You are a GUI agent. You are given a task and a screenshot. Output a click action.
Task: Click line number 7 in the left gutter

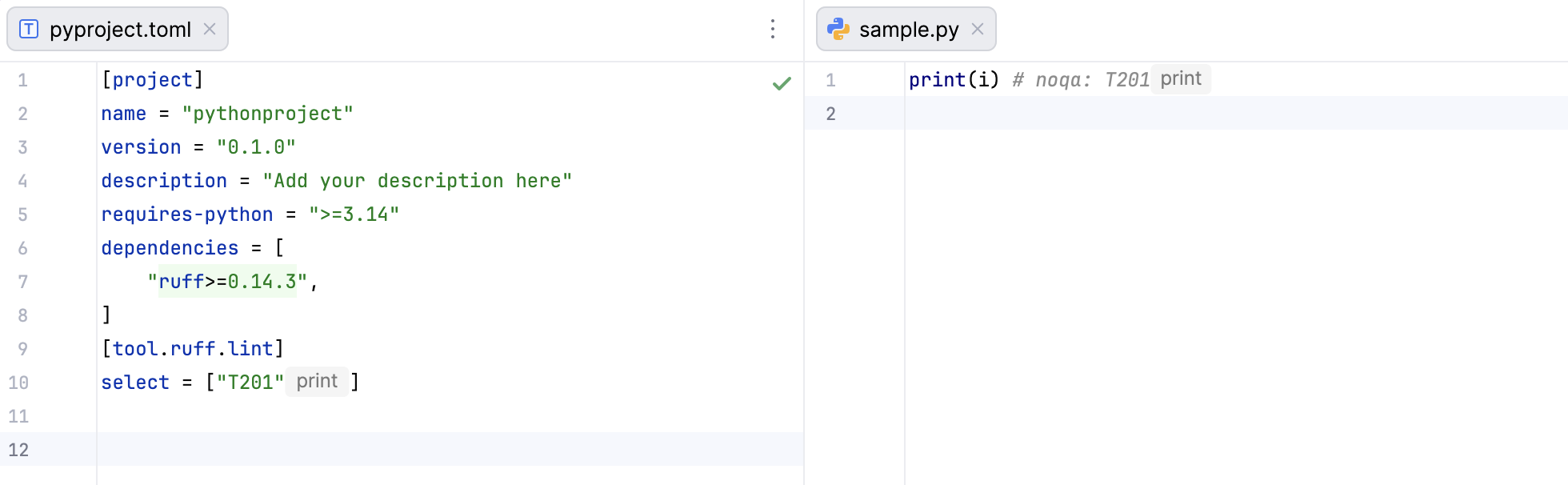(22, 282)
